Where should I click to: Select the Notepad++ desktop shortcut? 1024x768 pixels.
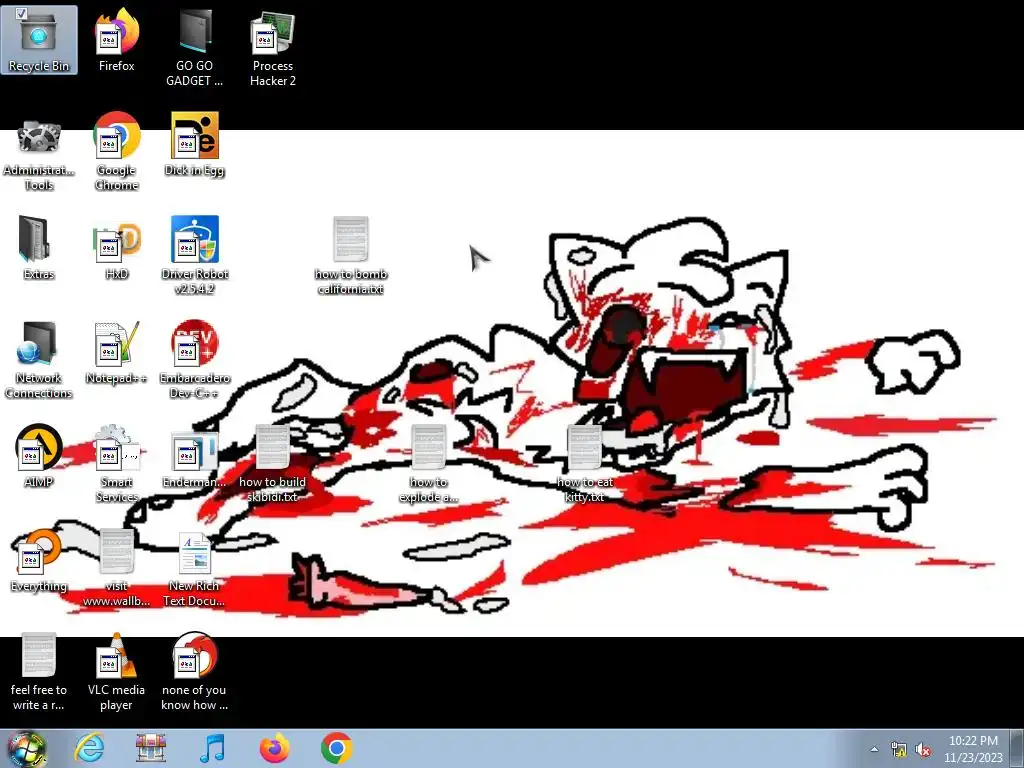point(116,352)
